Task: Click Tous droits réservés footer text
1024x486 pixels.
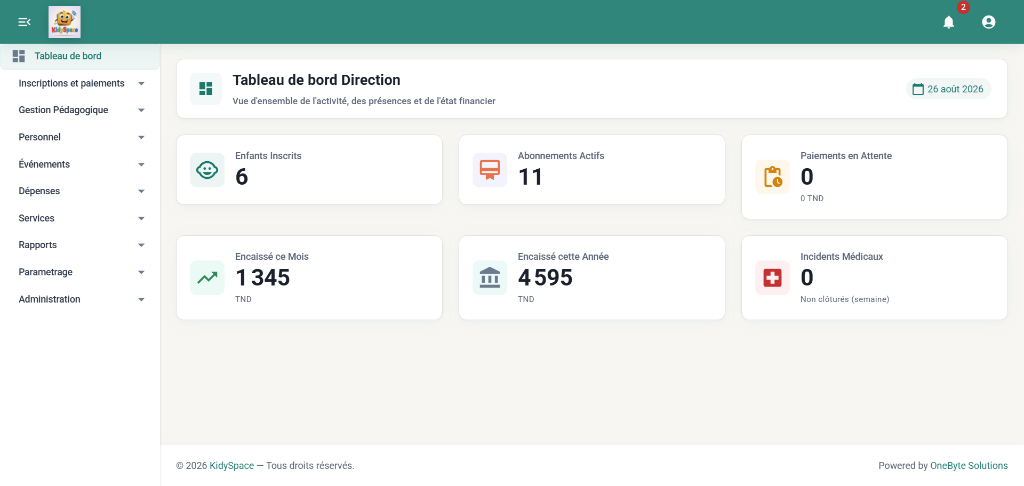Action: [x=310, y=466]
